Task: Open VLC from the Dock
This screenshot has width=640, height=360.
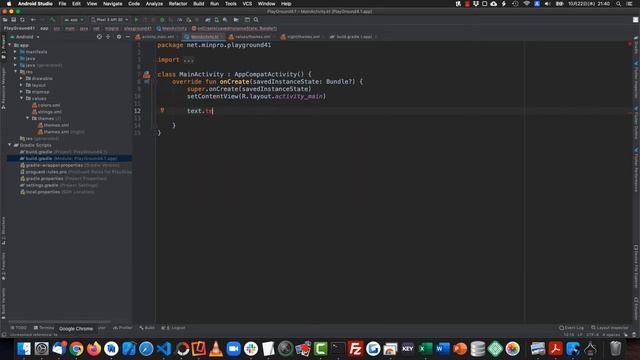Action: 216,349
